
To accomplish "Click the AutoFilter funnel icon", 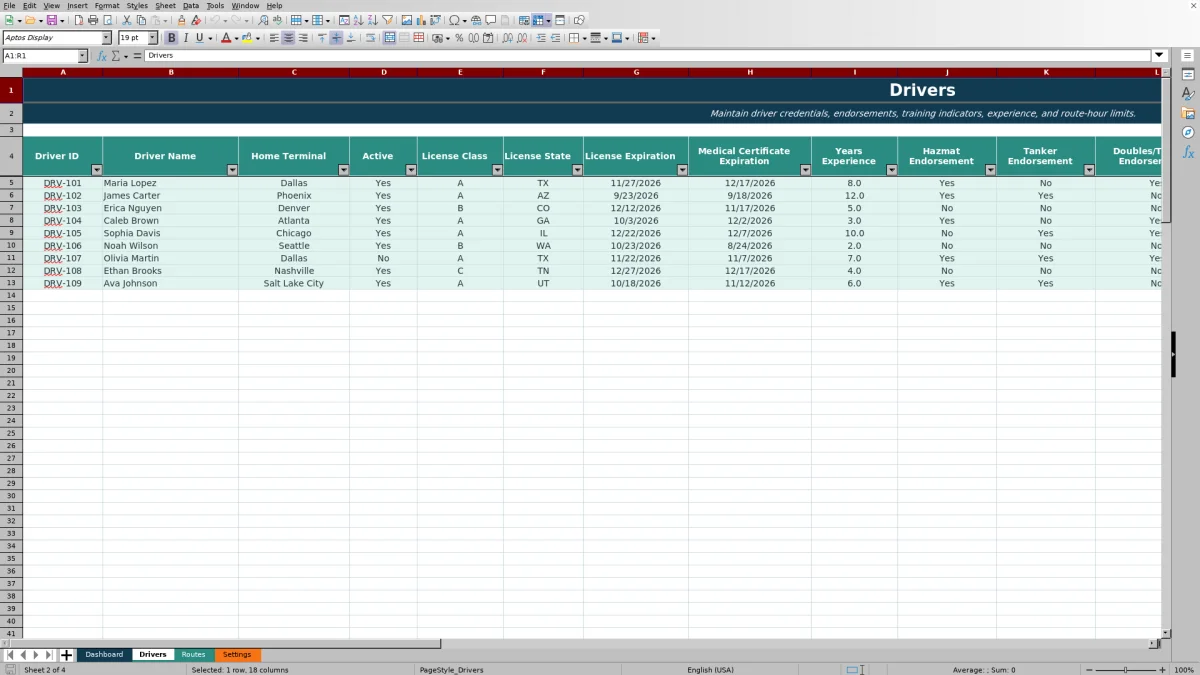I will click(x=387, y=20).
